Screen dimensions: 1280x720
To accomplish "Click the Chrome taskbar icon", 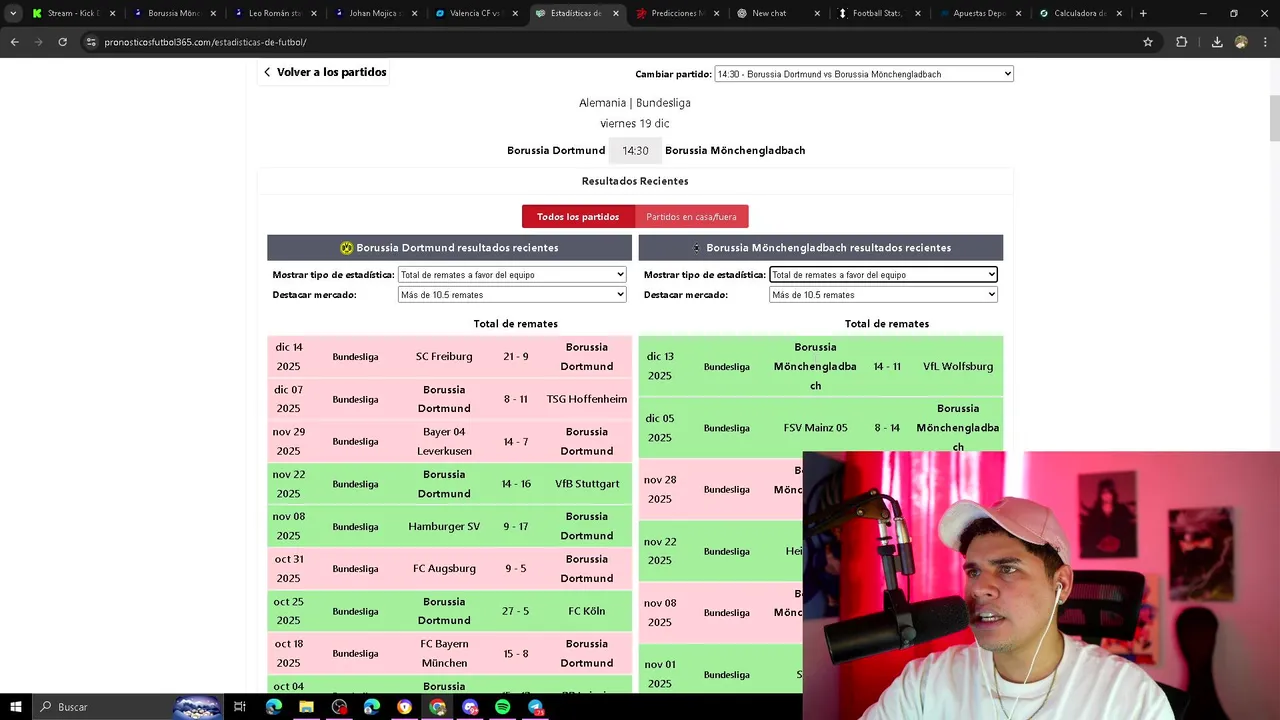I will click(437, 707).
